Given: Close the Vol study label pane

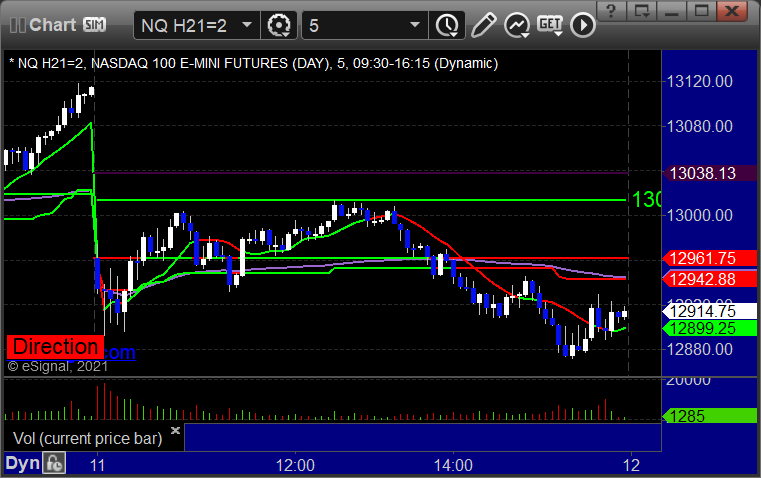Looking at the screenshot, I should coord(175,430).
